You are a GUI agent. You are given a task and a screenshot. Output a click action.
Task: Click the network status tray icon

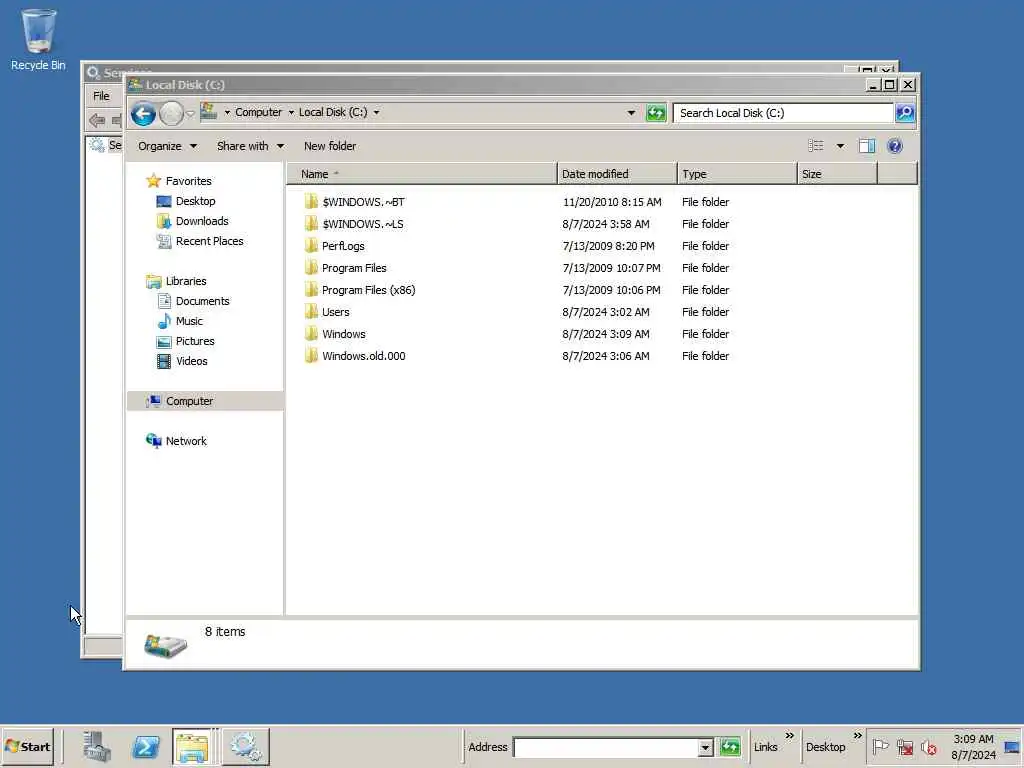(904, 747)
